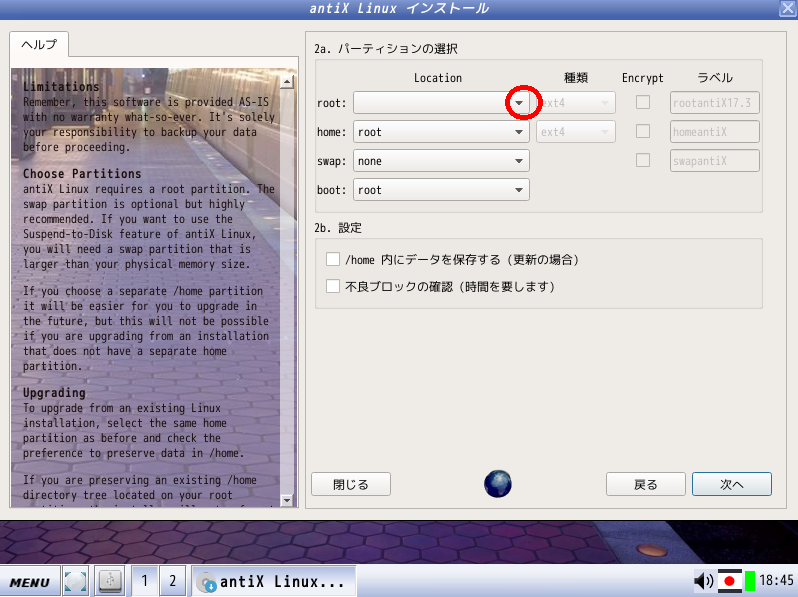Click the USB eject icon in taskbar
This screenshot has height=597, width=798.
[x=110, y=581]
